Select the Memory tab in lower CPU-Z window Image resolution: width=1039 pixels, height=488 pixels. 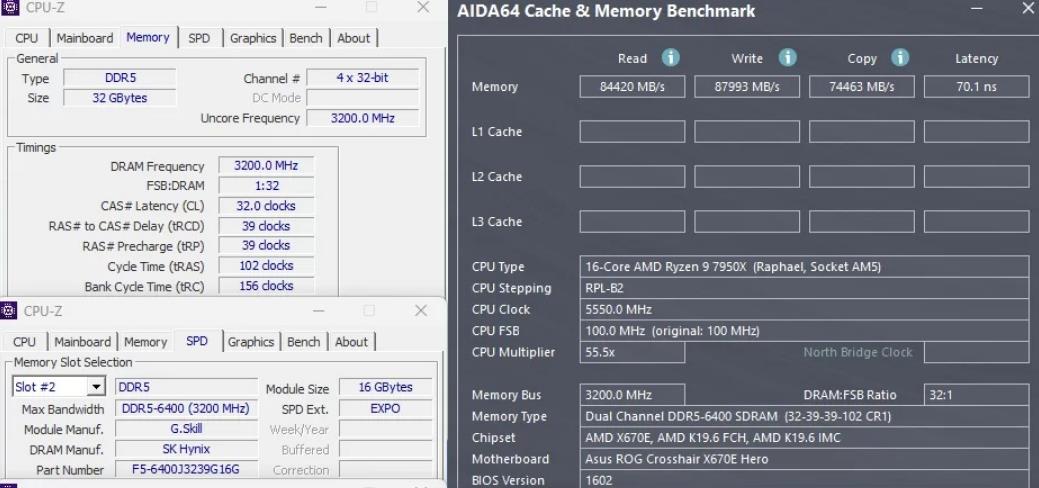click(x=145, y=342)
